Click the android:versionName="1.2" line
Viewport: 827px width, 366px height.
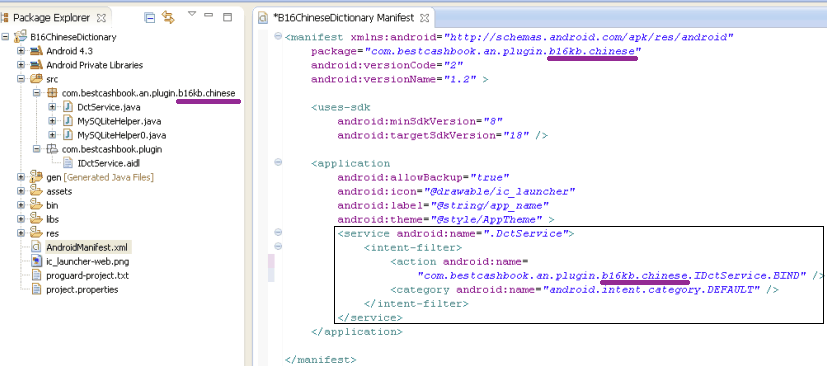399,80
